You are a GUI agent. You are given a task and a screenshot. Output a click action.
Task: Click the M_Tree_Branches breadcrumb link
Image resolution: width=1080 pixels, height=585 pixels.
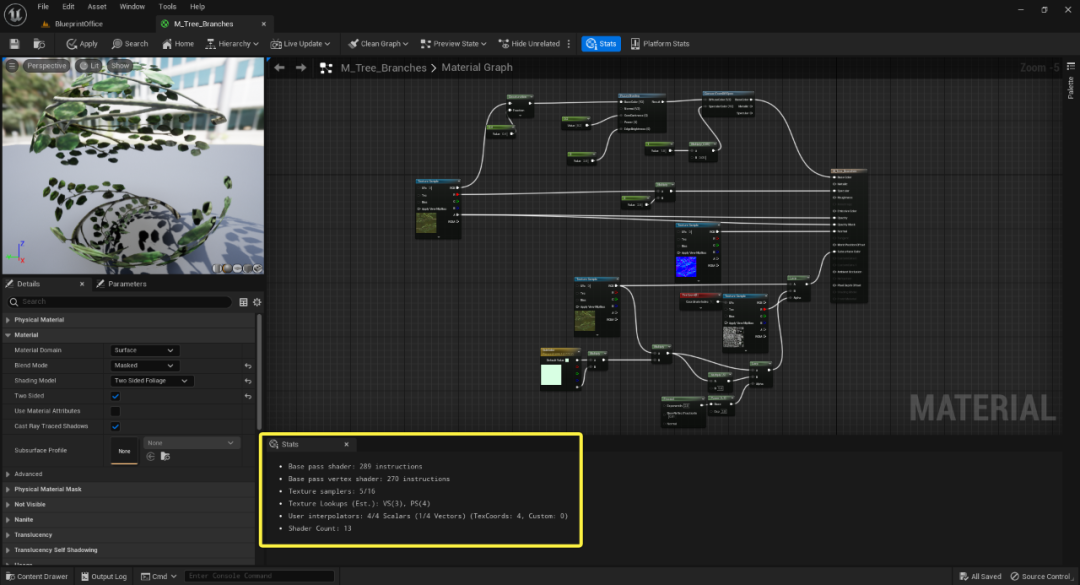point(383,68)
